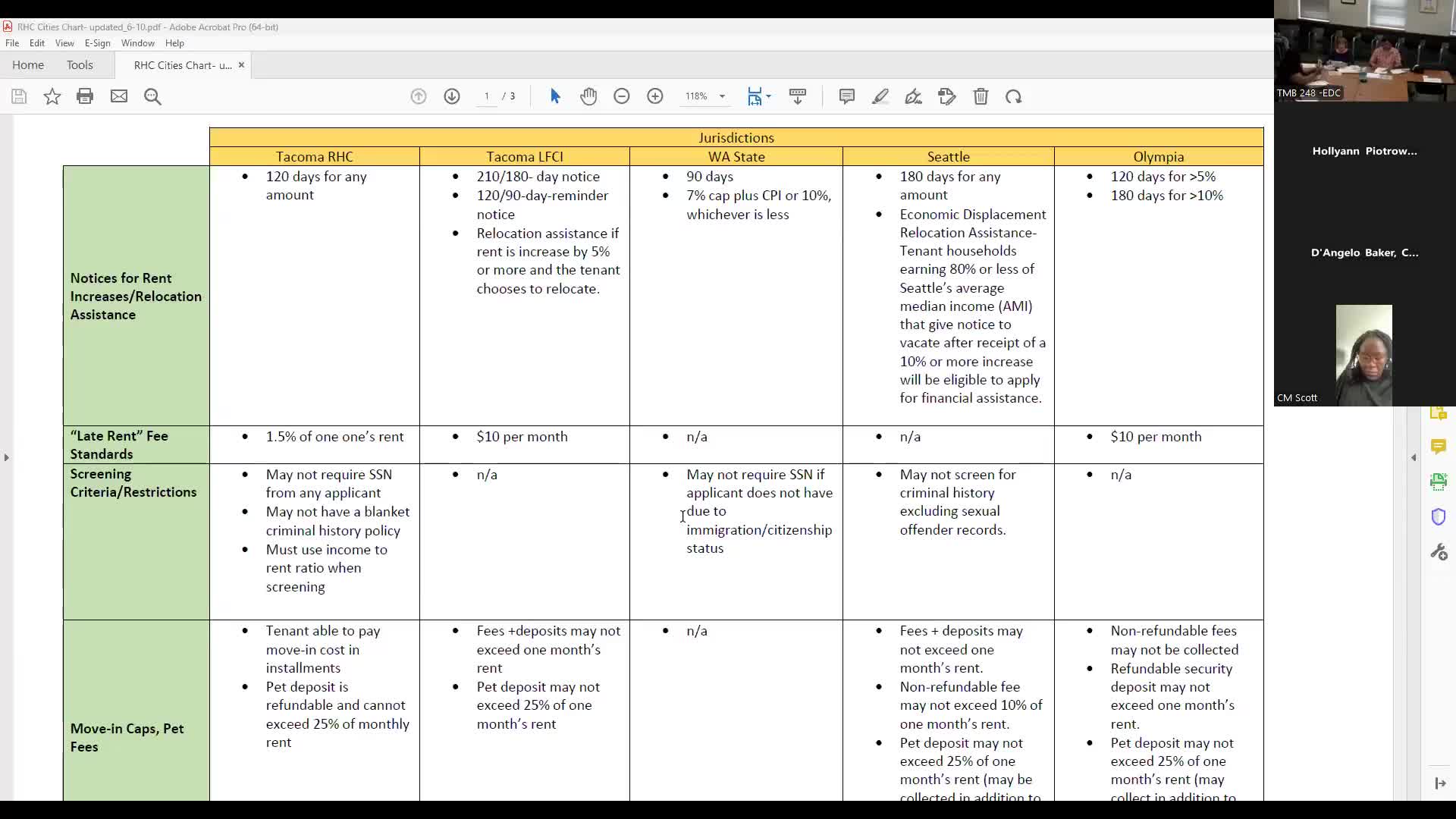Open the 118% zoom level dropdown
This screenshot has height=819, width=1456.
pyautogui.click(x=722, y=96)
